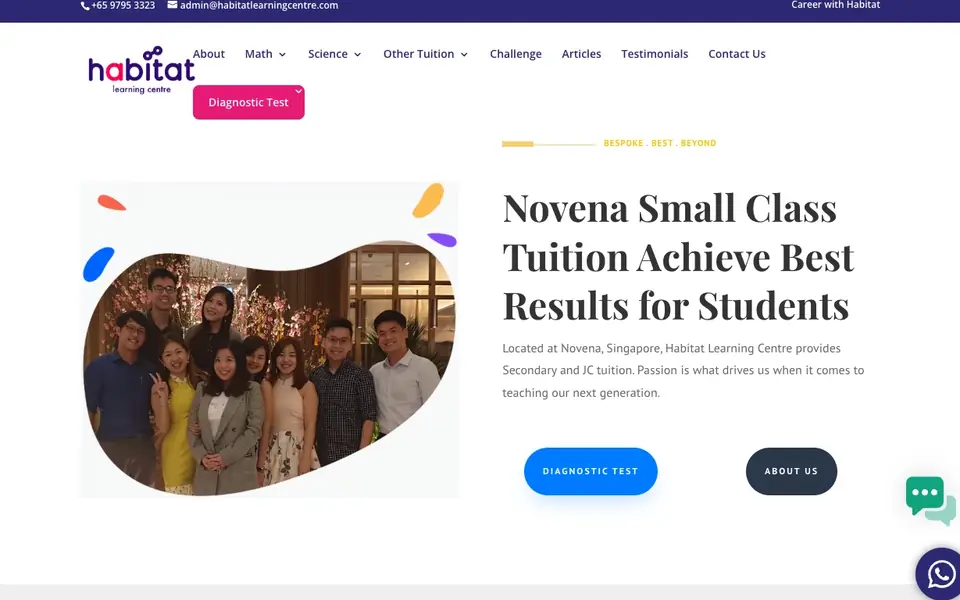
Task: Click the pink Diagnostic Test button
Action: pyautogui.click(x=249, y=102)
